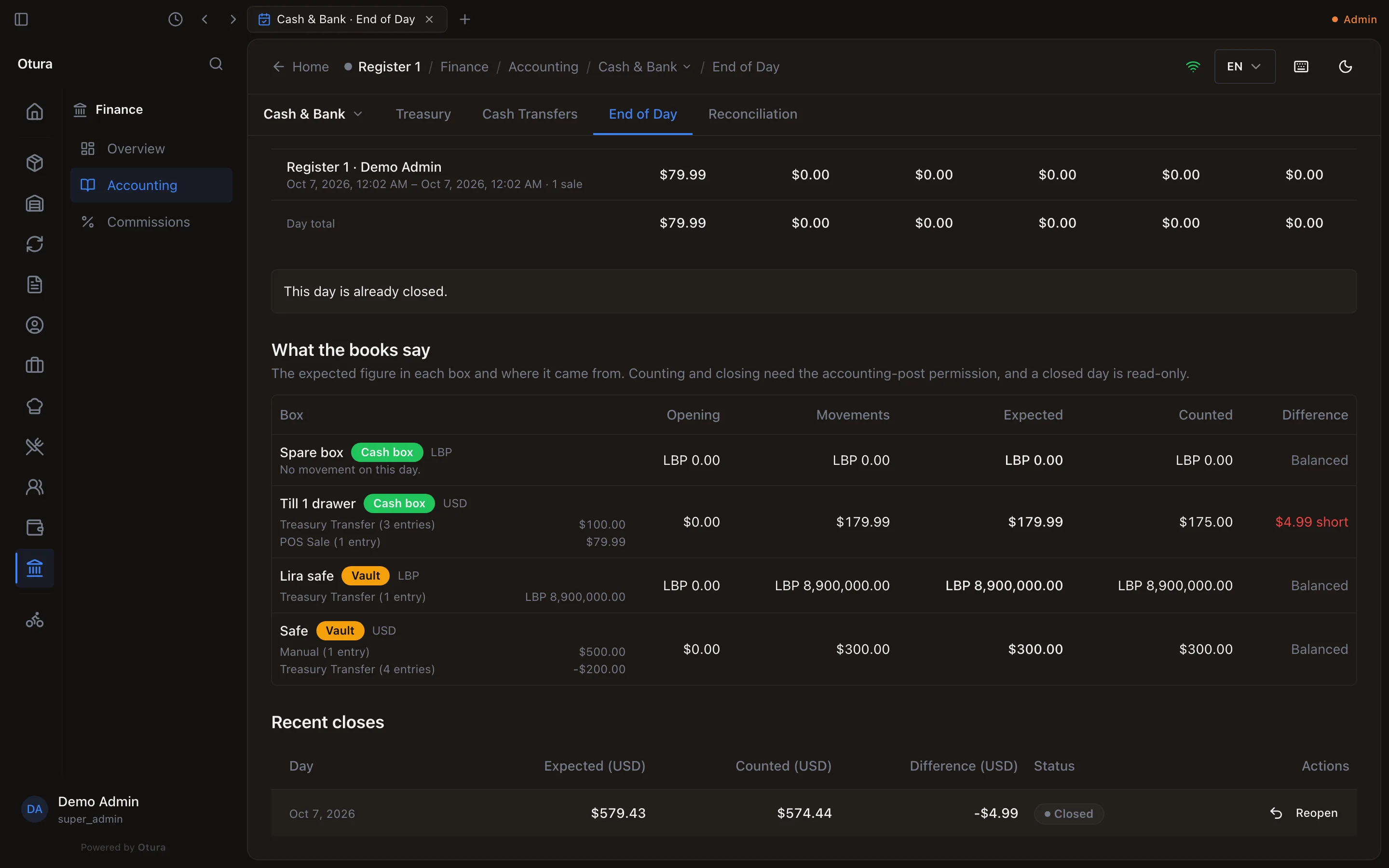This screenshot has height=868, width=1389.
Task: Open the delivery bike icon in the sidebar
Action: pyautogui.click(x=34, y=620)
